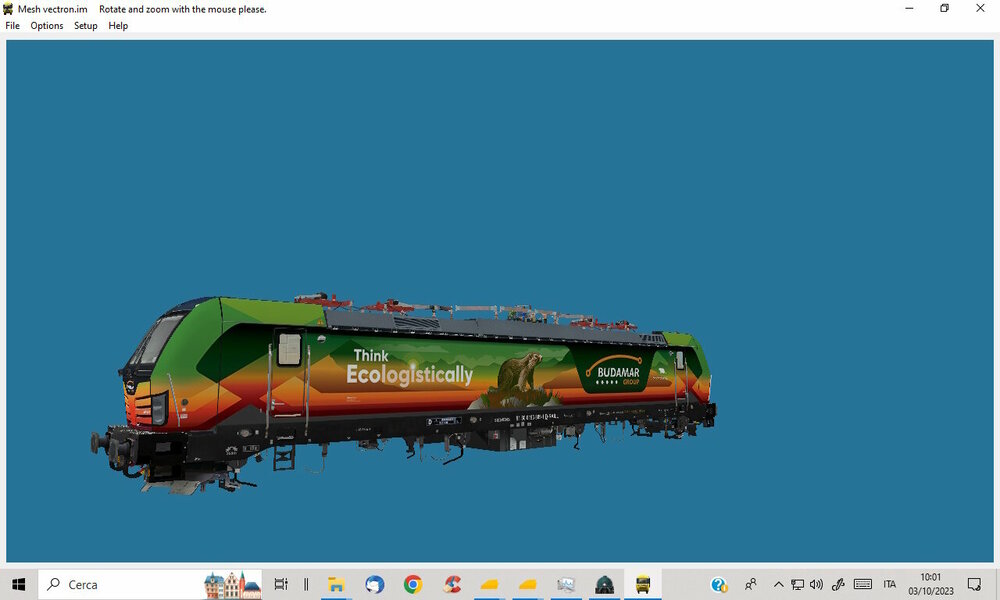Open the Windows Start menu
This screenshot has width=1000, height=600.
click(18, 584)
